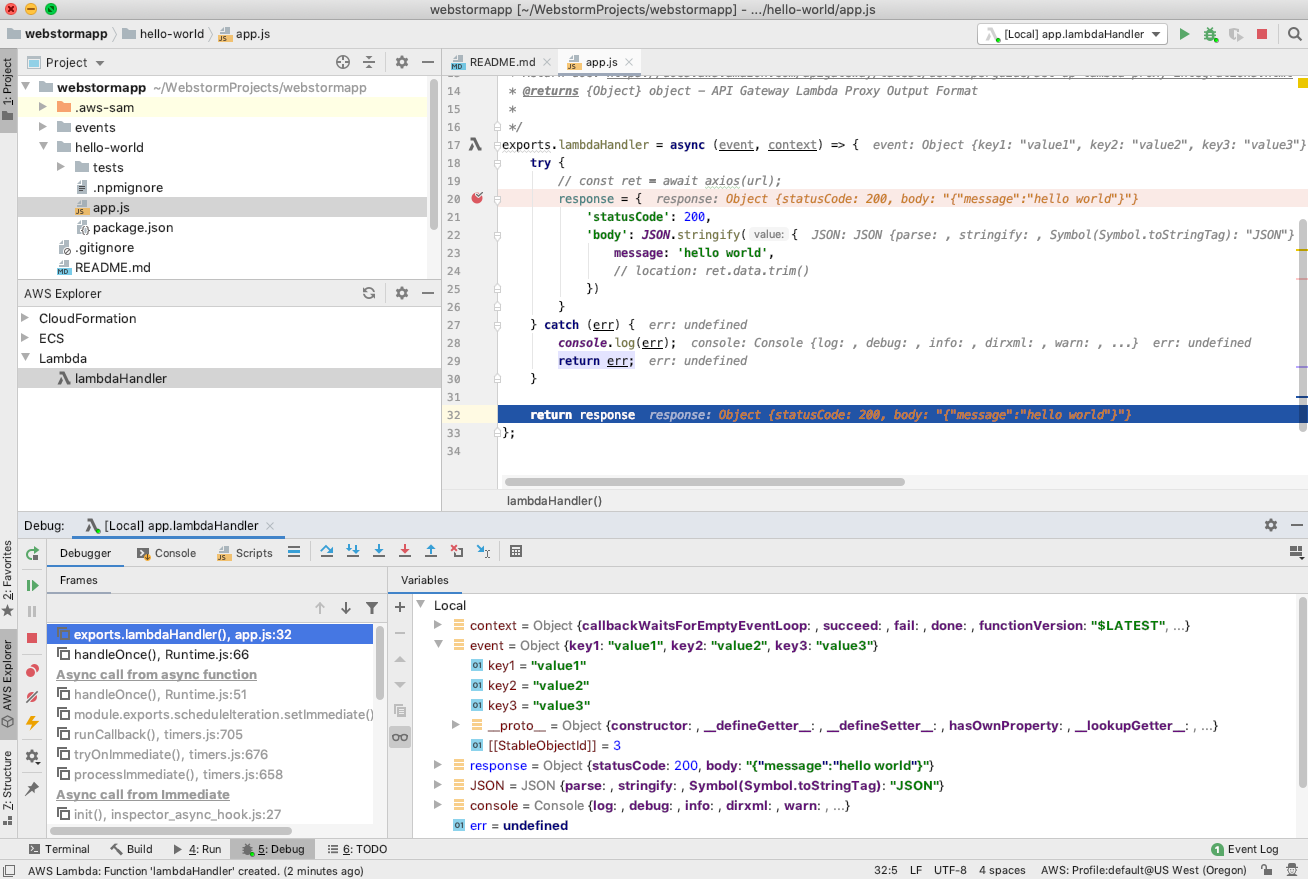The image size is (1308, 879).
Task: View breakpoints red circles icon
Action: coord(32,671)
